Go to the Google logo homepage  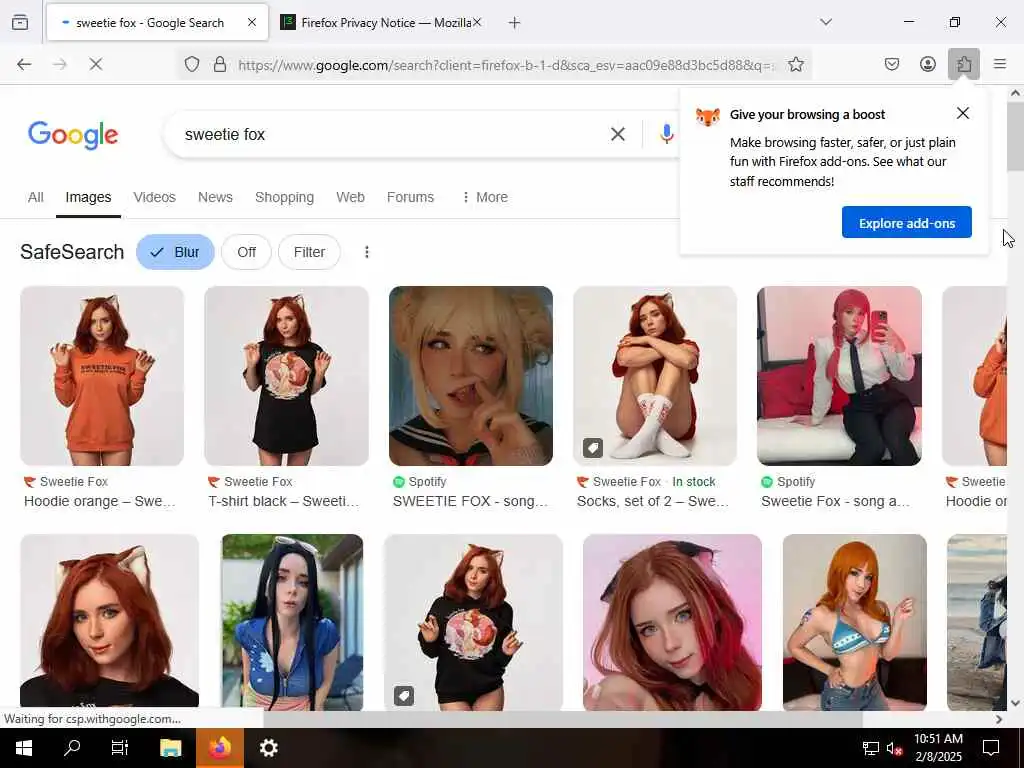73,135
